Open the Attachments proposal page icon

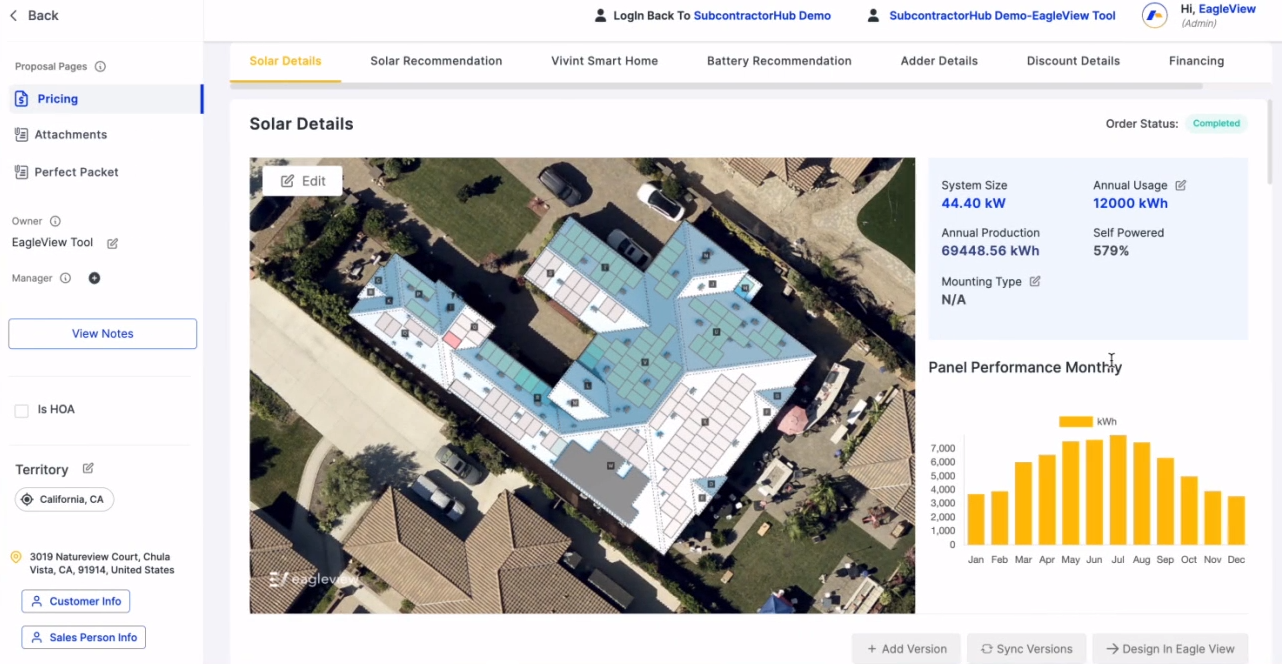click(x=22, y=134)
